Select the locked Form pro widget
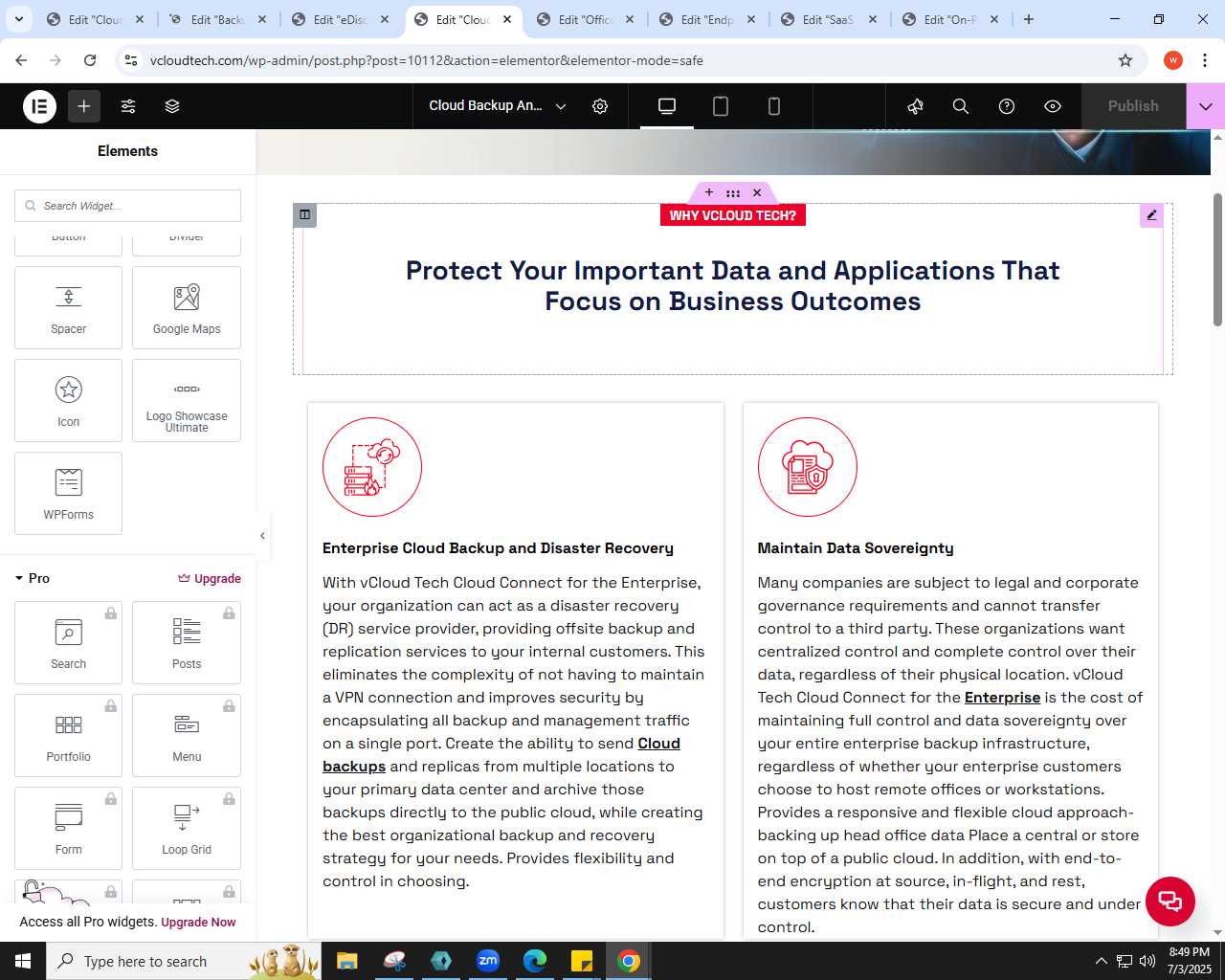This screenshot has width=1225, height=980. click(x=68, y=828)
